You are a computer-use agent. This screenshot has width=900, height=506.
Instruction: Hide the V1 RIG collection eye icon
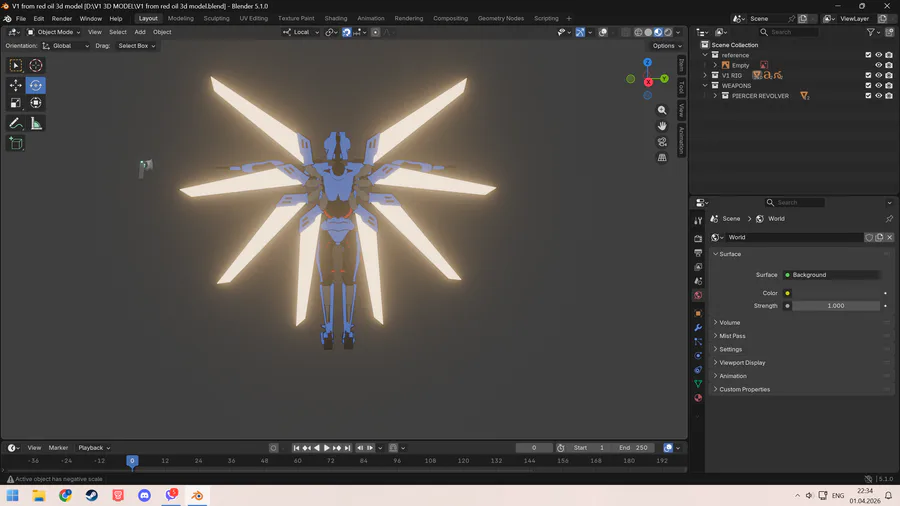click(x=878, y=75)
